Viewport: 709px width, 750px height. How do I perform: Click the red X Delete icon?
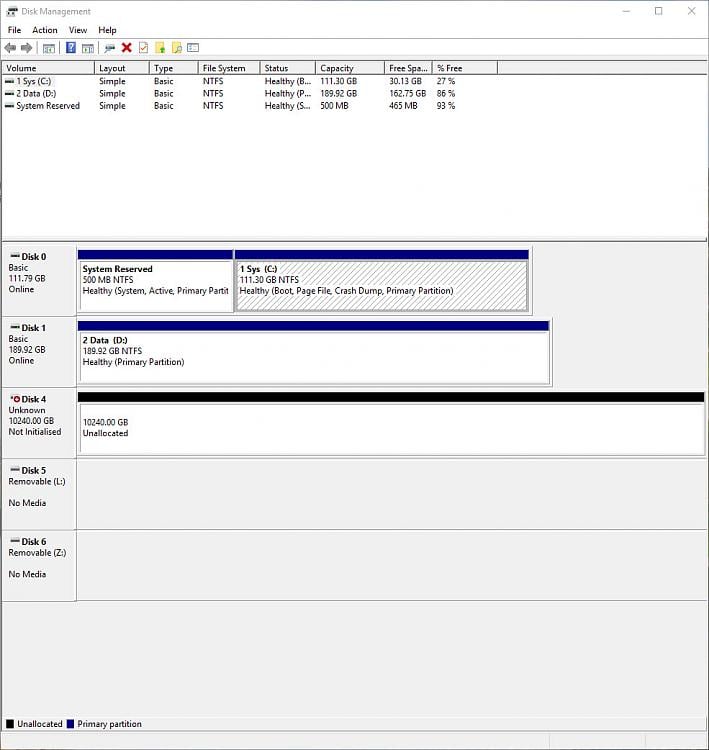127,48
